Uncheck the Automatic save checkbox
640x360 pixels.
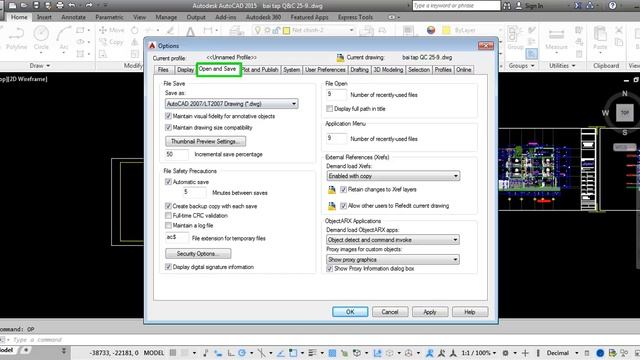(x=168, y=182)
